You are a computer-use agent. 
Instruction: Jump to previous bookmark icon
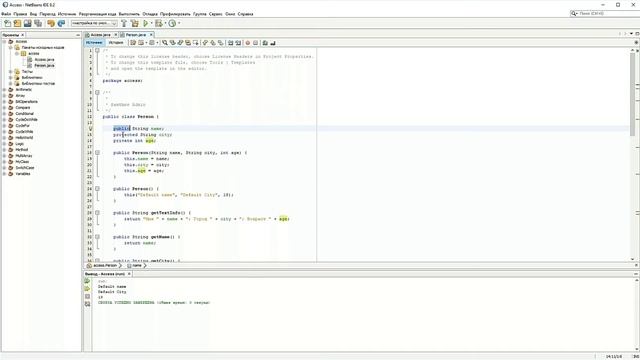click(x=205, y=42)
